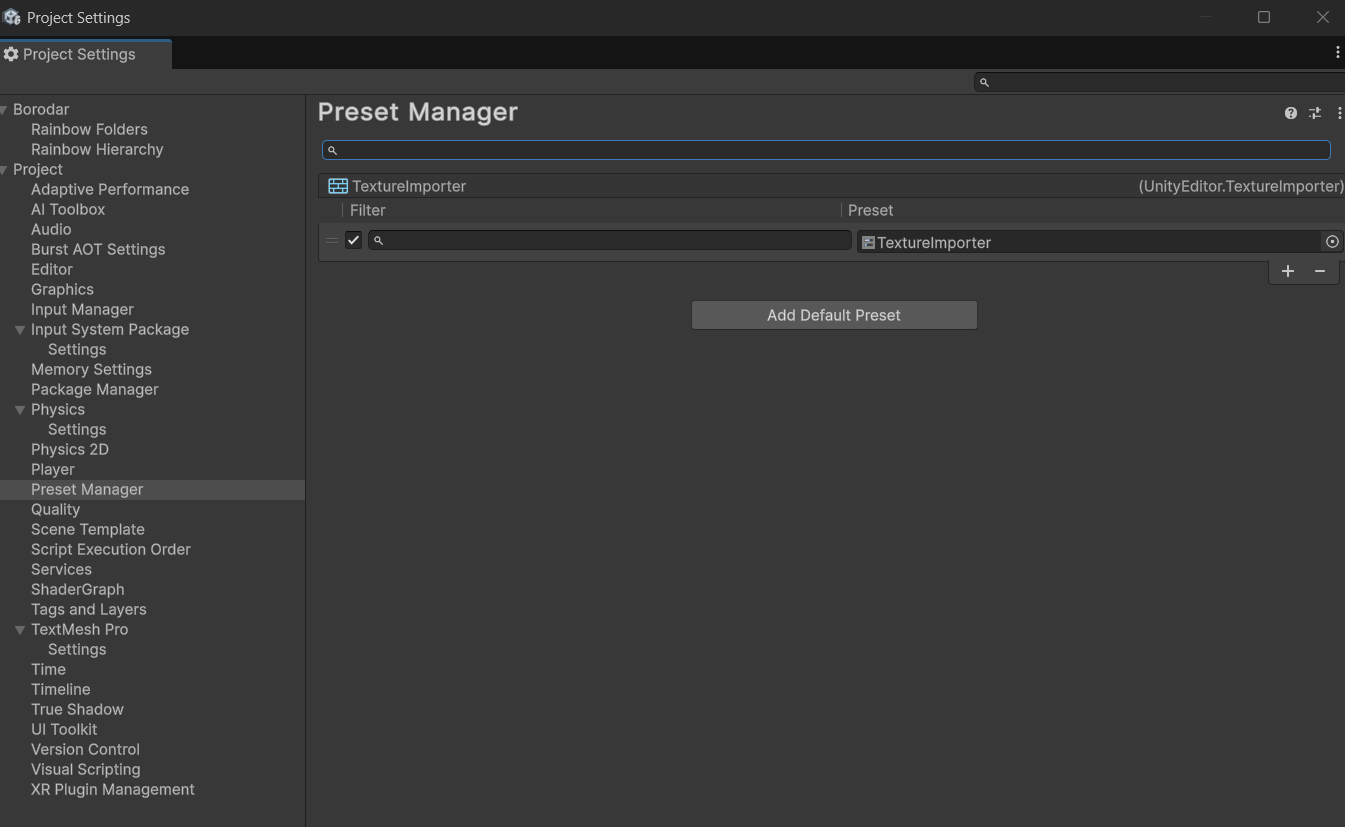Collapse the Project tree group

click(5, 170)
